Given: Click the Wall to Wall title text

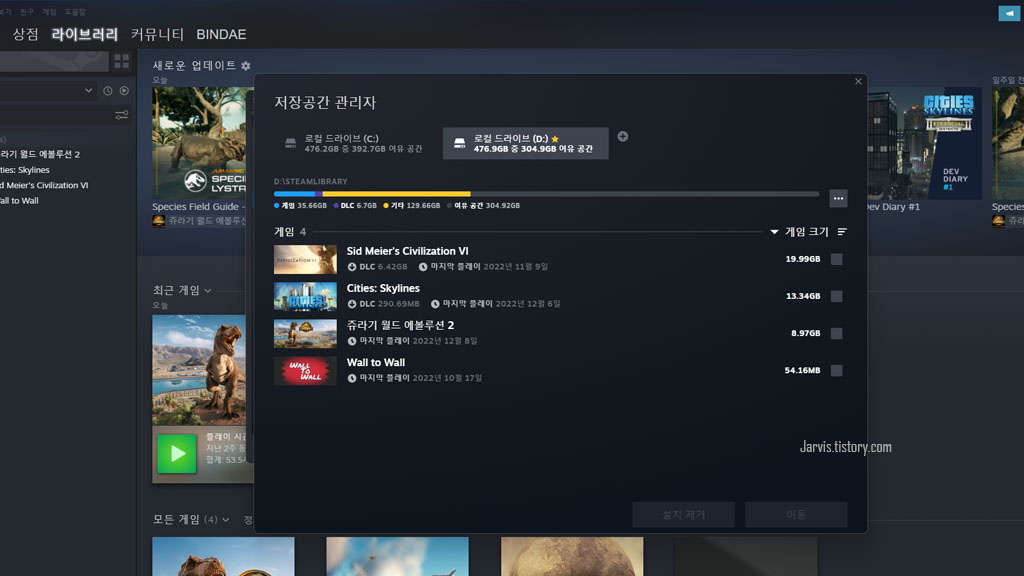Looking at the screenshot, I should pyautogui.click(x=376, y=362).
